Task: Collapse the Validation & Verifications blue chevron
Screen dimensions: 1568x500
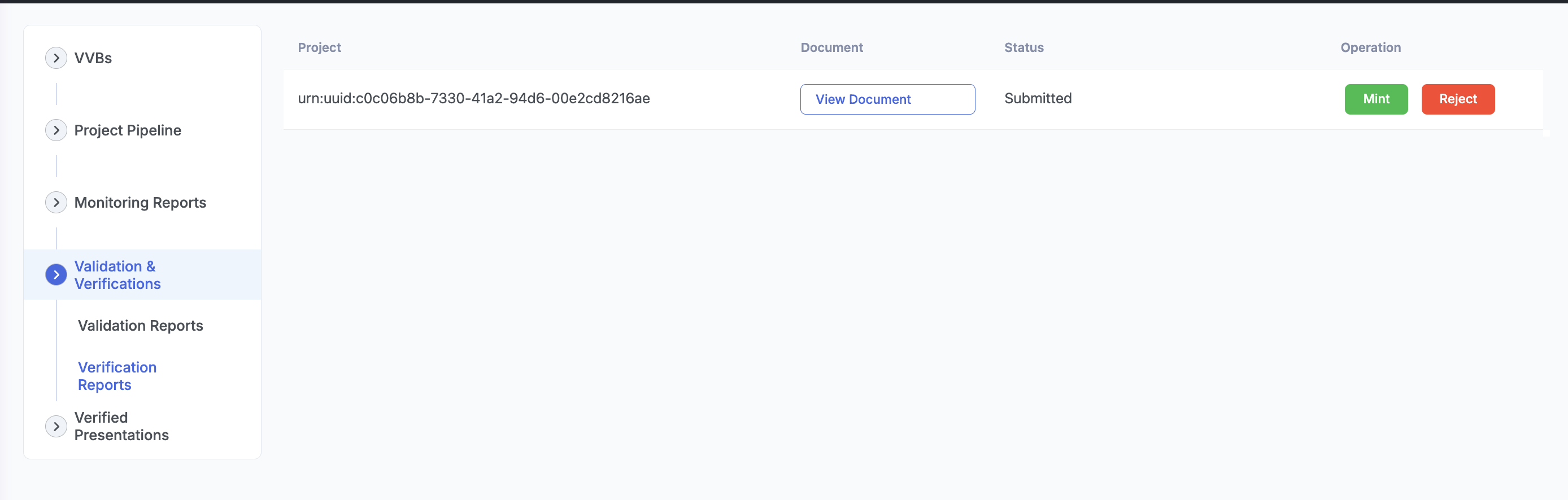Action: 56,275
